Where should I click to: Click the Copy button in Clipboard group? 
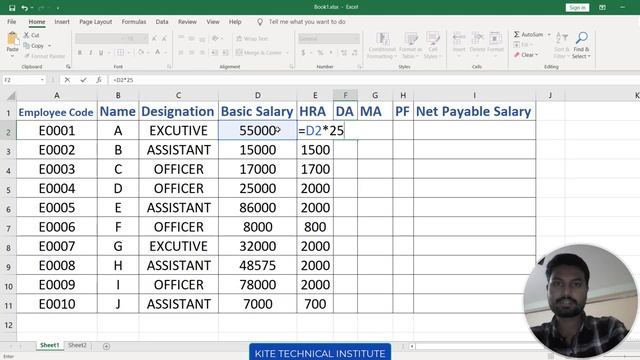pos(33,46)
